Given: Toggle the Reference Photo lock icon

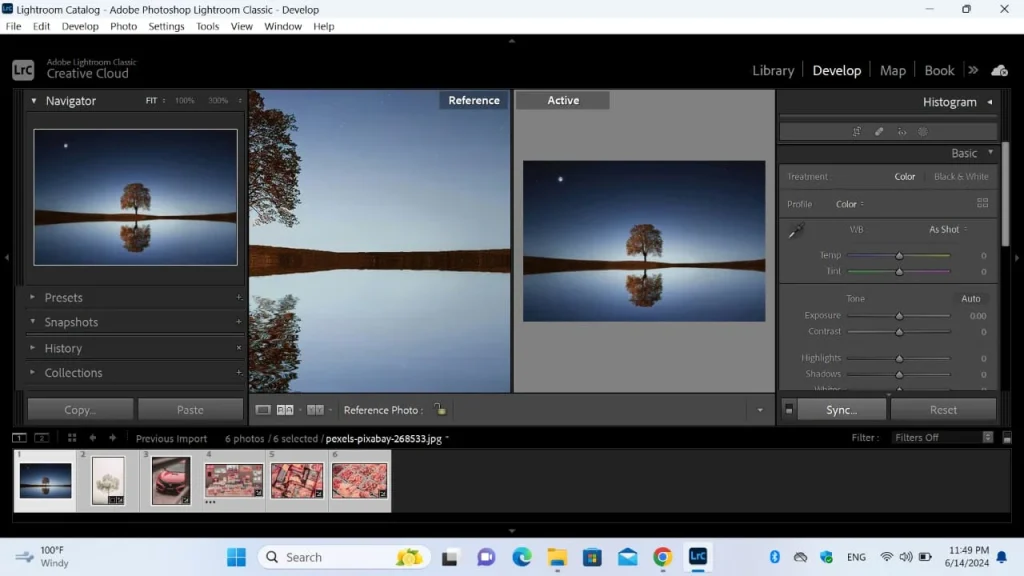Looking at the screenshot, I should pyautogui.click(x=440, y=409).
